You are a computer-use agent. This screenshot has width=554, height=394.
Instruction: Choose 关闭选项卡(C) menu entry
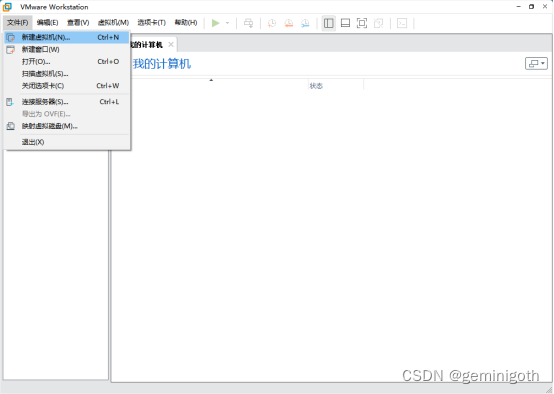point(67,86)
